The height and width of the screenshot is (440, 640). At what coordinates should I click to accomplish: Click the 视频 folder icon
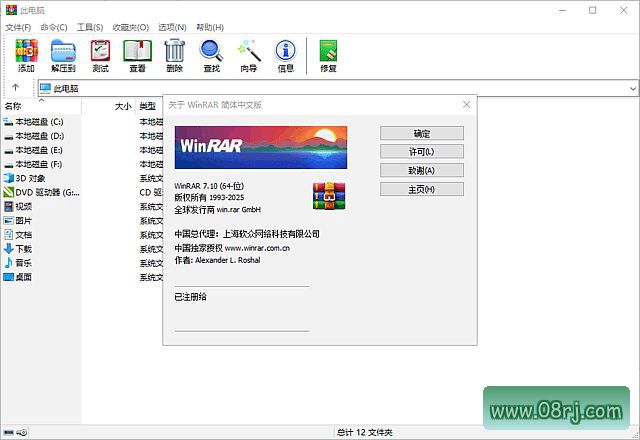[8, 206]
